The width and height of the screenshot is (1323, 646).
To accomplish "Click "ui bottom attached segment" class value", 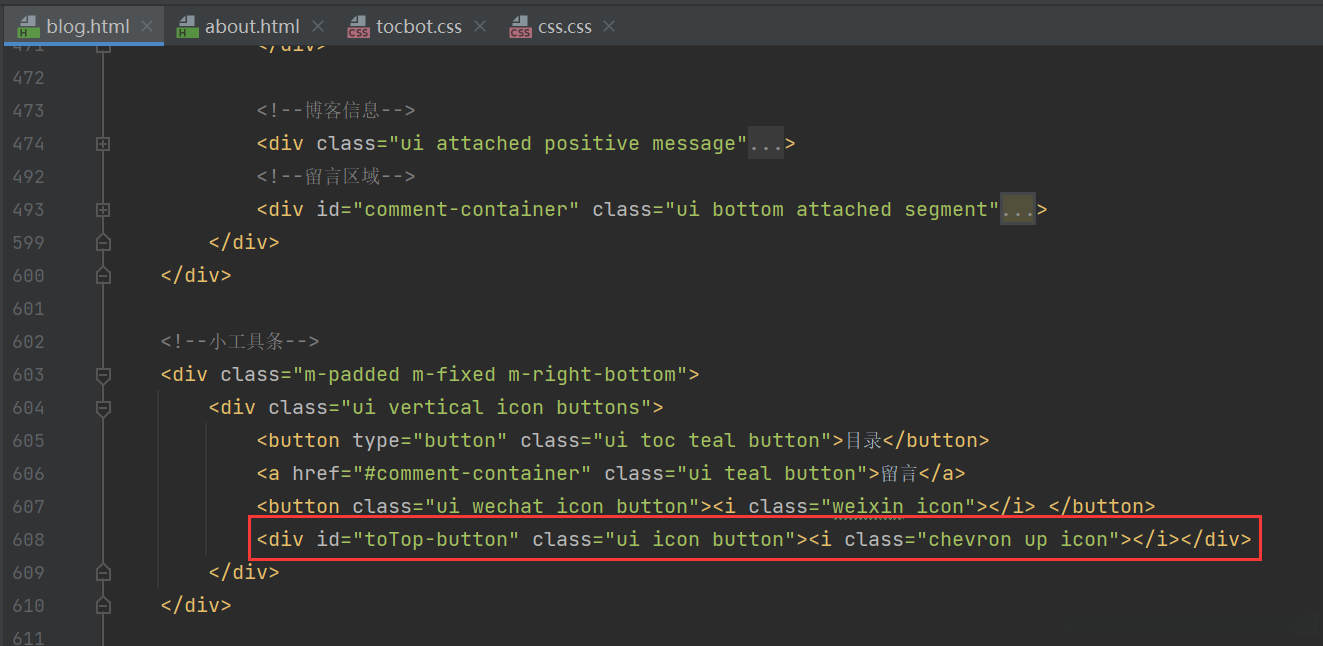I will (x=832, y=210).
